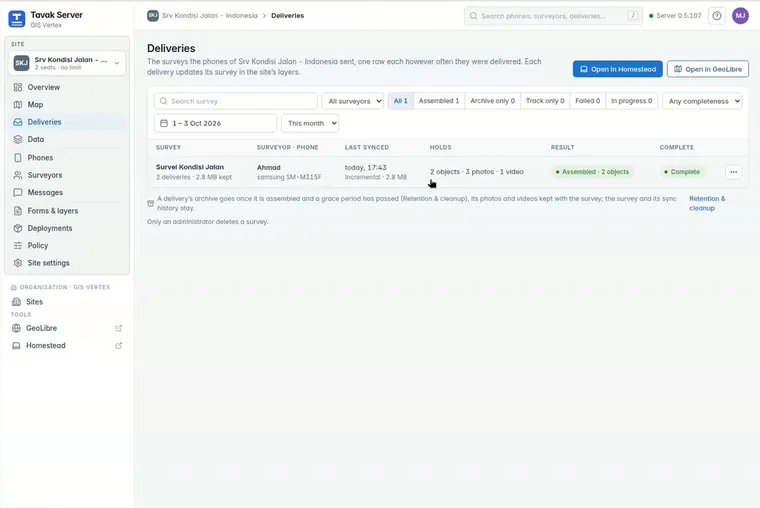The image size is (760, 508).
Task: Expand the Srv Kondisi Jalan site selector
Action: click(67, 63)
